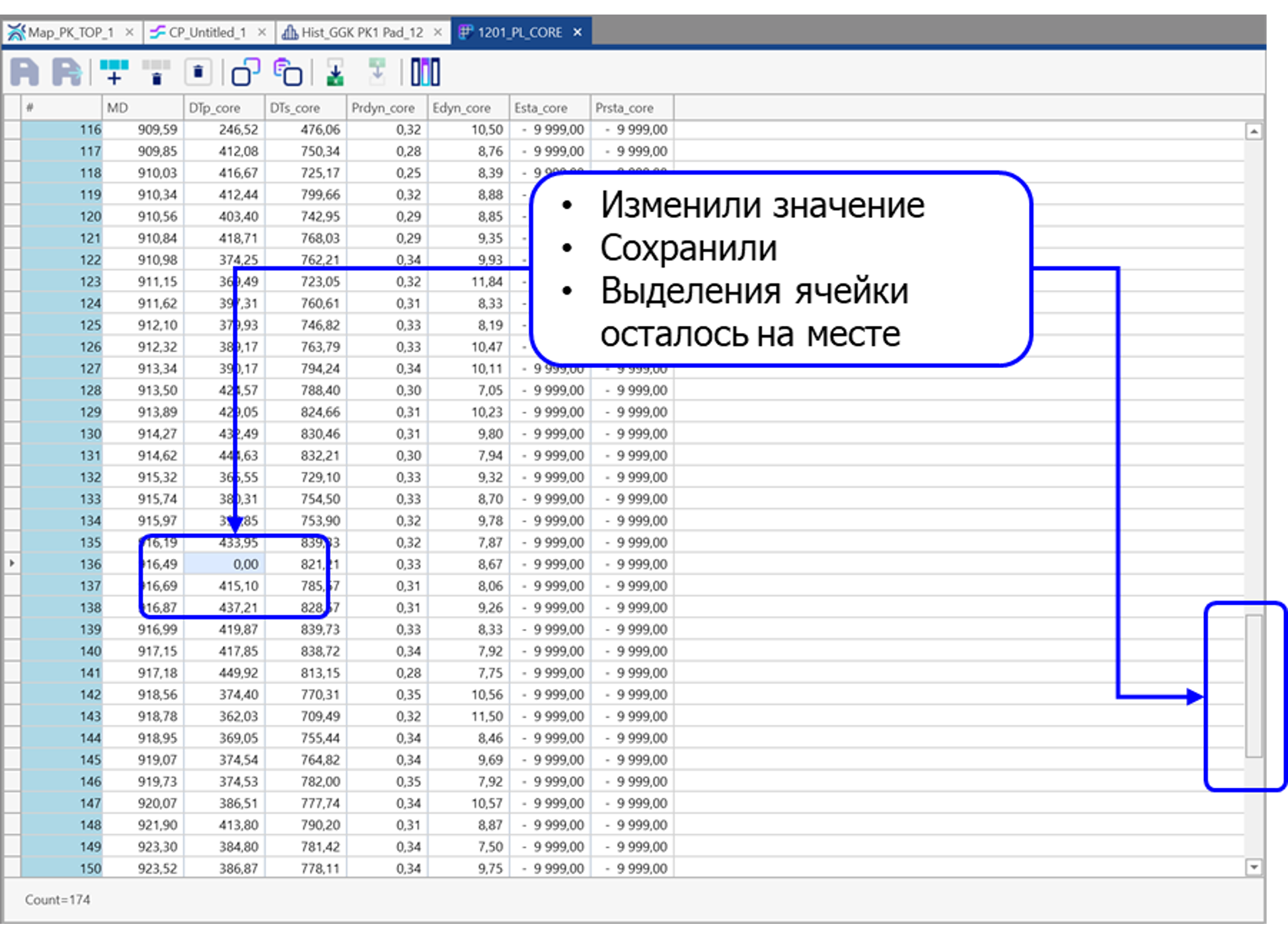The height and width of the screenshot is (945, 1288).
Task: Close the Map_PK_TOP_1 tab
Action: point(130,32)
